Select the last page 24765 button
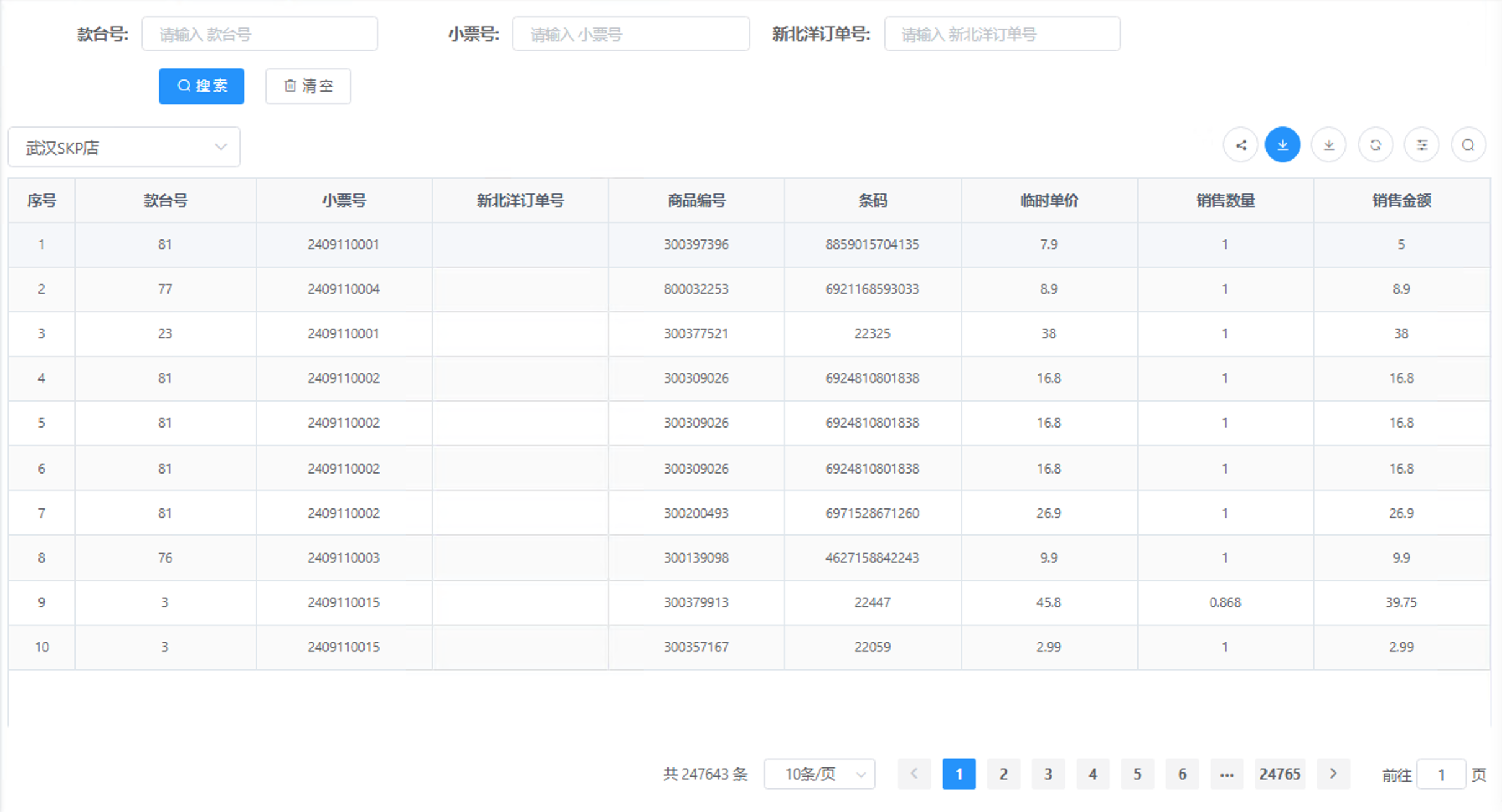 (x=1280, y=774)
